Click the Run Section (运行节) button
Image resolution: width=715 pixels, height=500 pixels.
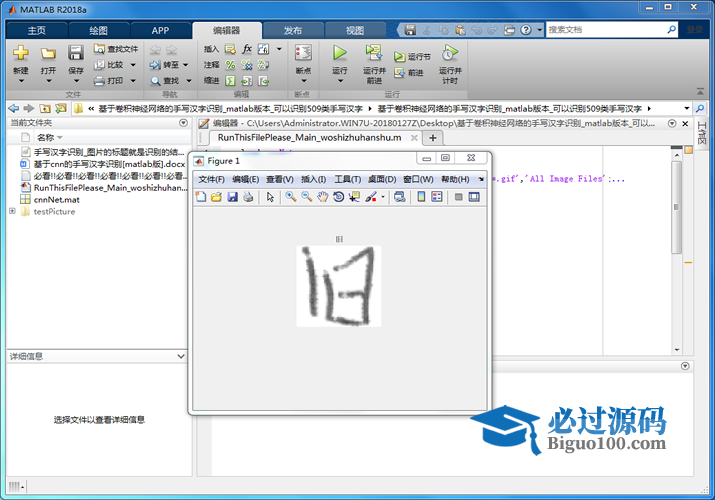(x=412, y=57)
